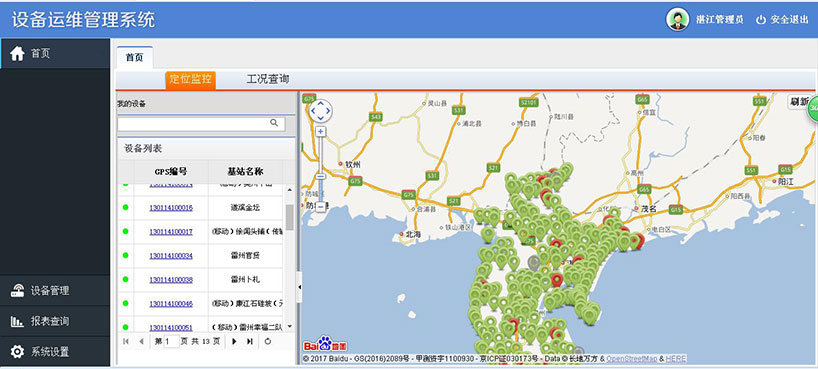The height and width of the screenshot is (369, 818).
Task: Open 报表查询 in the sidebar
Action: [x=55, y=321]
